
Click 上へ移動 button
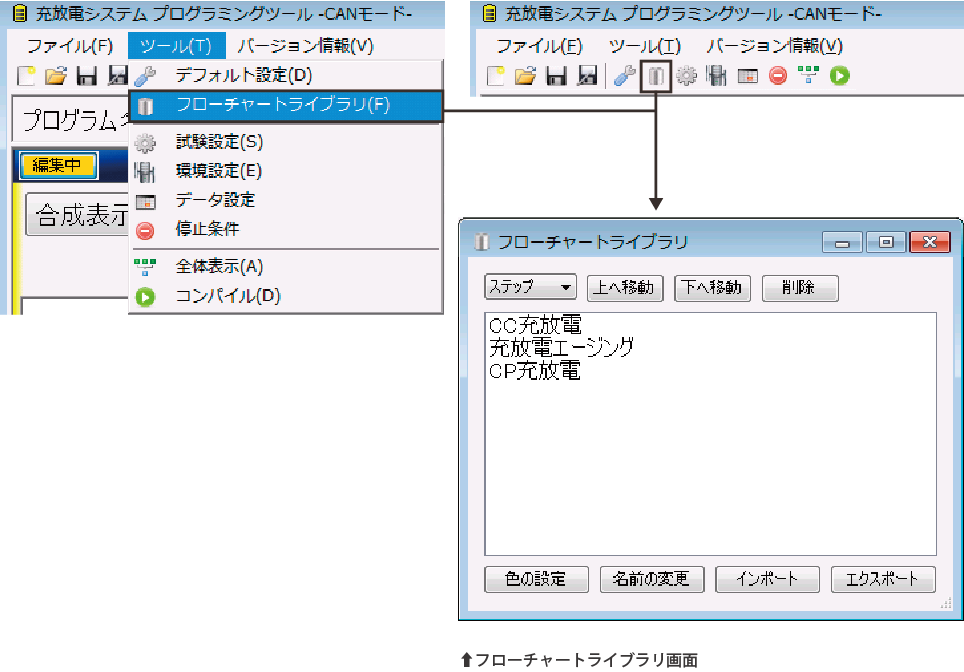click(625, 288)
